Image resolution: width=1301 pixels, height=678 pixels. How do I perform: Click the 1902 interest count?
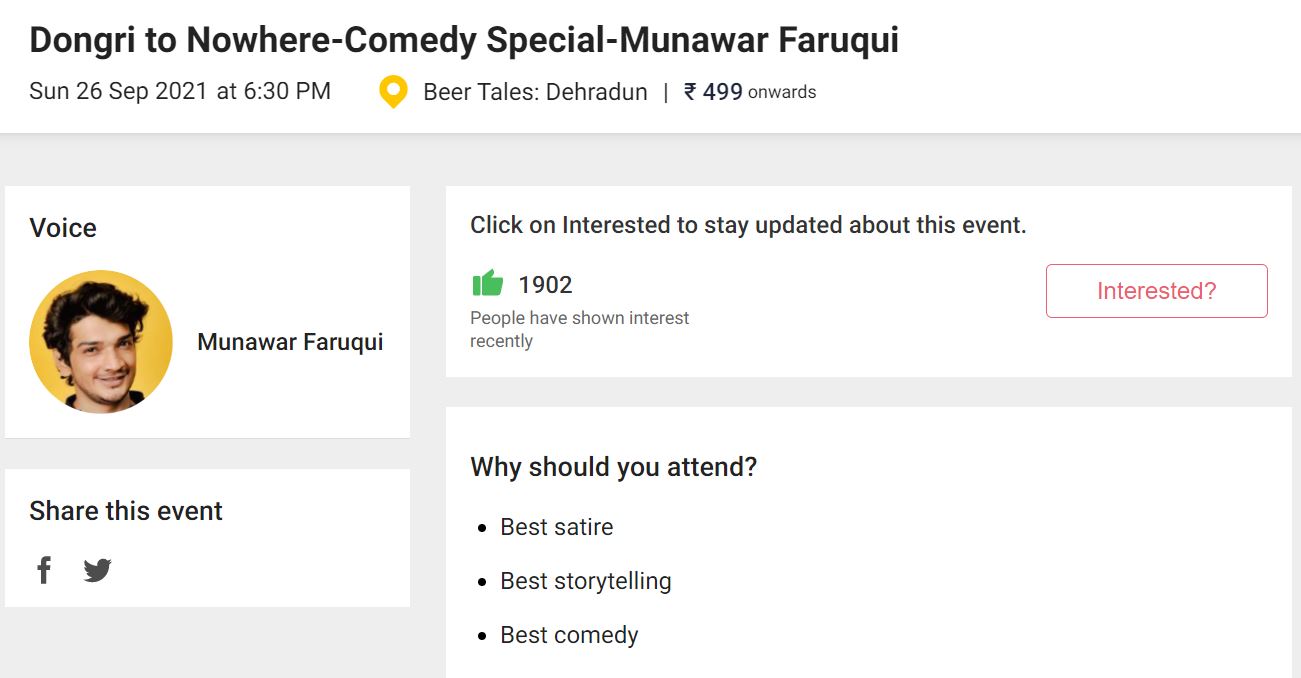pyautogui.click(x=545, y=285)
